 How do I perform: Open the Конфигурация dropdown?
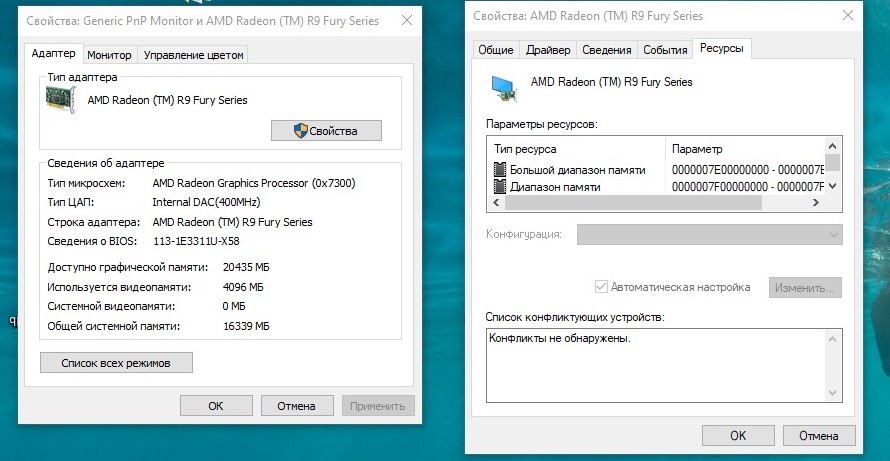(710, 234)
